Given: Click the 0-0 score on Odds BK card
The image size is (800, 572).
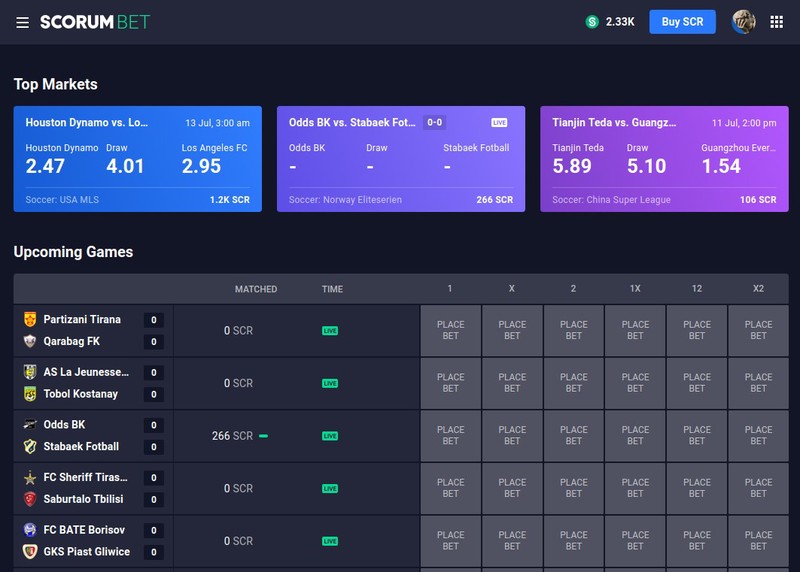Looking at the screenshot, I should click(435, 122).
